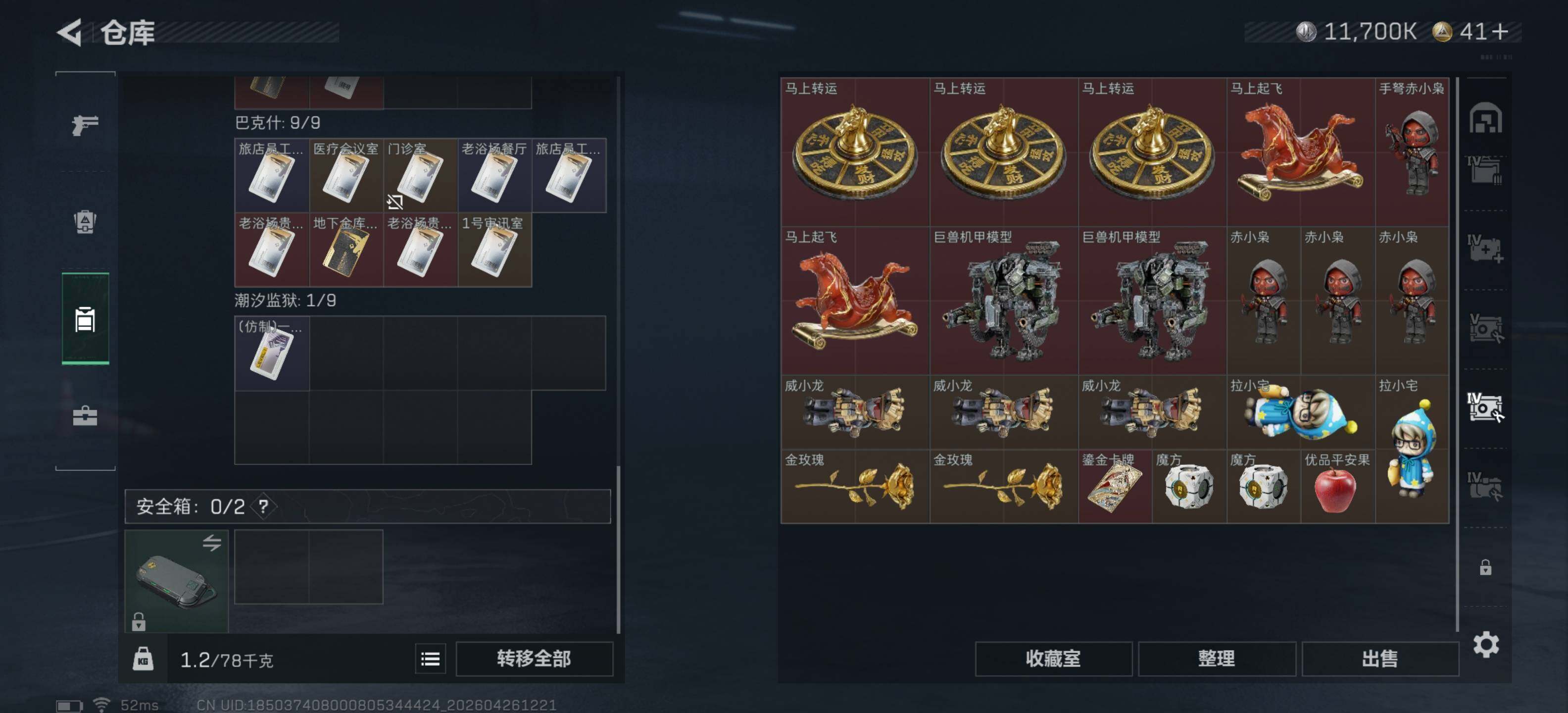Click the left inventory vertical scrollbar
The width and height of the screenshot is (1568, 713).
[x=618, y=549]
